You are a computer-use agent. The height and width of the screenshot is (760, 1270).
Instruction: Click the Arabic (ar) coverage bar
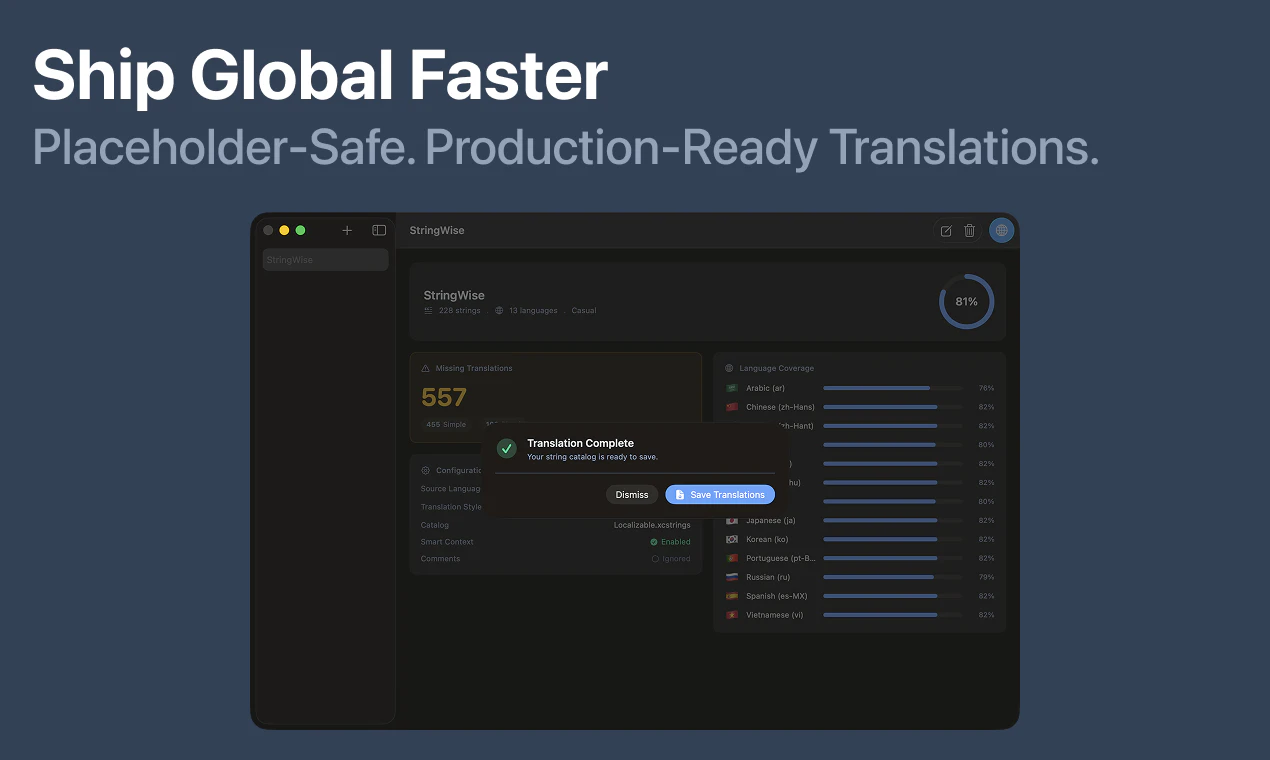[893, 388]
